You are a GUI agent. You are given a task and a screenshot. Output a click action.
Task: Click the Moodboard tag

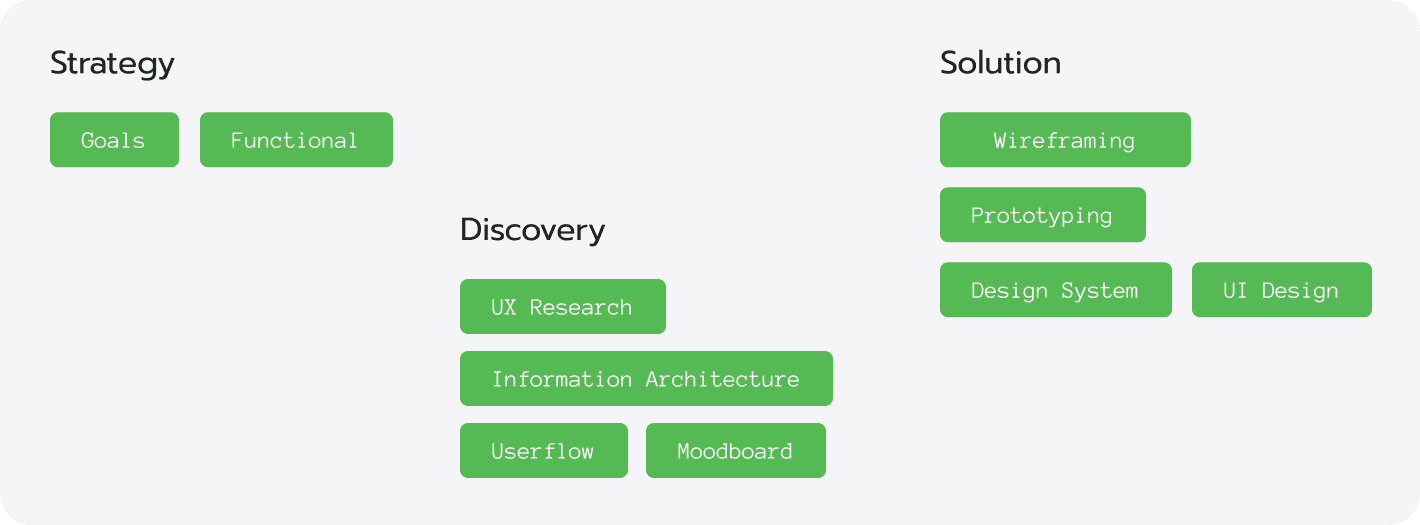pyautogui.click(x=735, y=451)
